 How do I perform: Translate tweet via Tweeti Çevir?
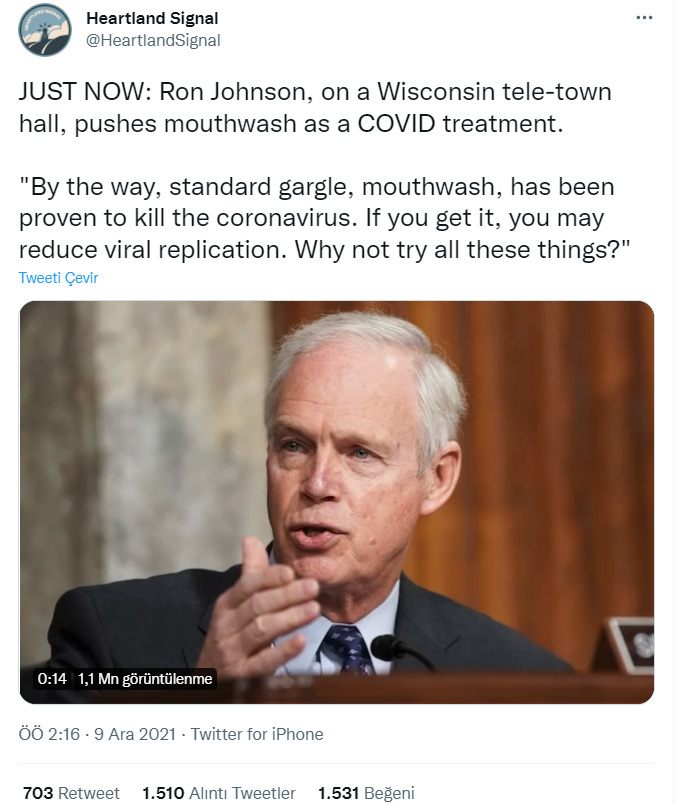(x=59, y=278)
